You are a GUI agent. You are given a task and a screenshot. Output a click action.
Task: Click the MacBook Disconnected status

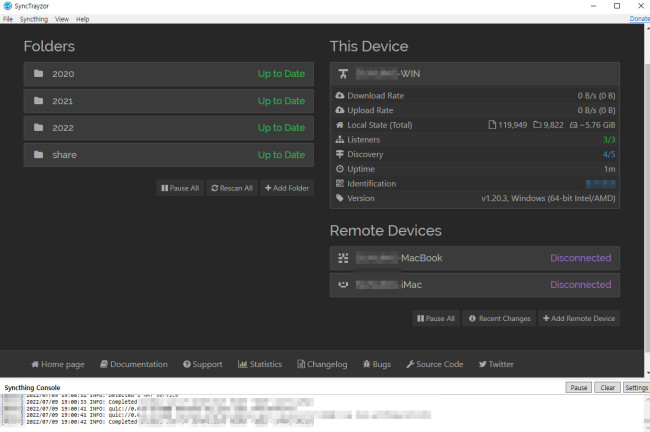tap(580, 258)
